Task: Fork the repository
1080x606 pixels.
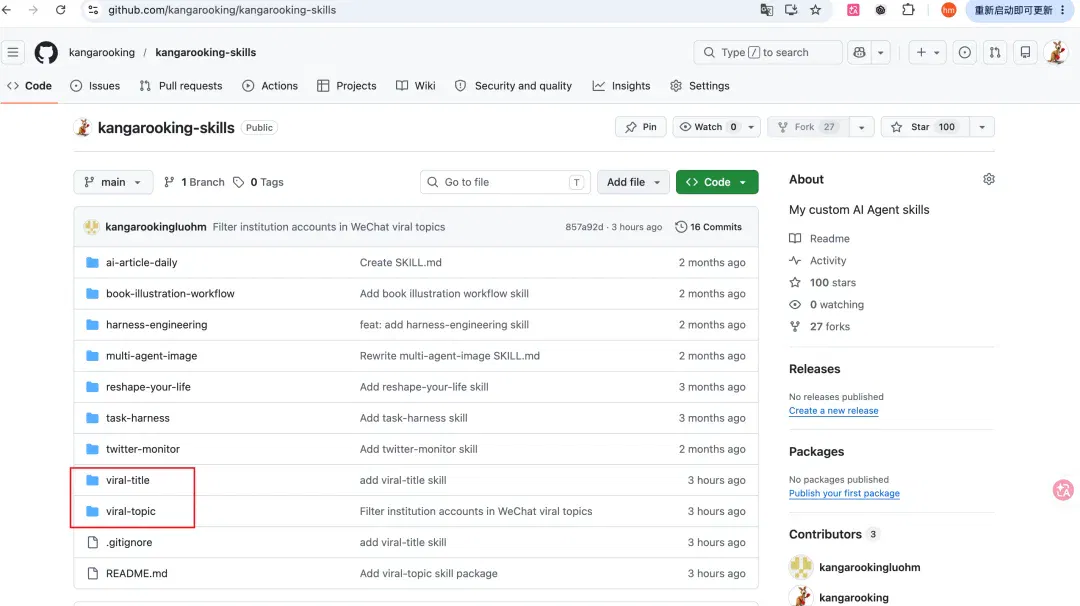Action: coord(808,127)
